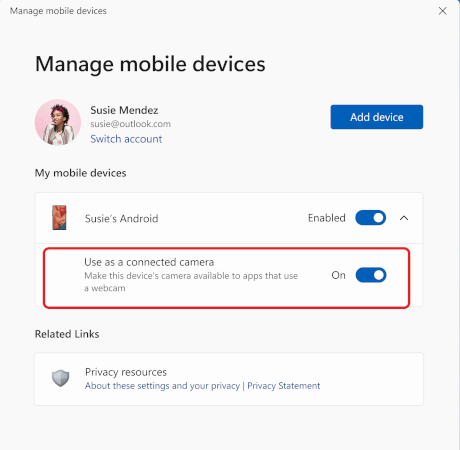Open the Privacy Statement link
460x450 pixels.
click(x=284, y=386)
